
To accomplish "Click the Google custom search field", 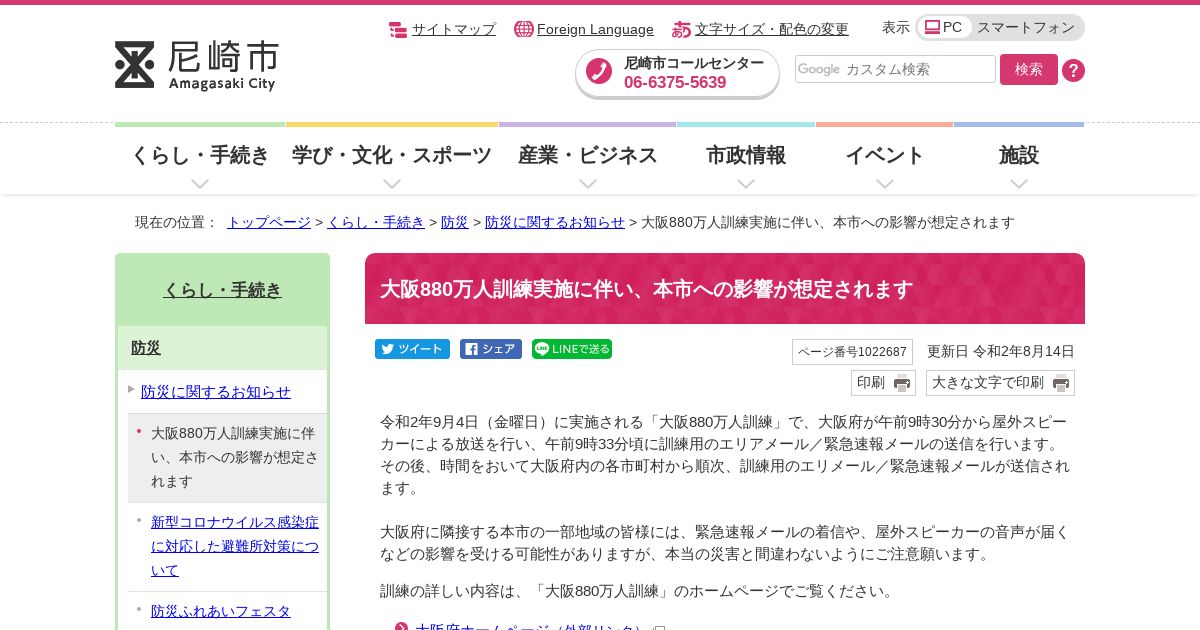I will (895, 69).
